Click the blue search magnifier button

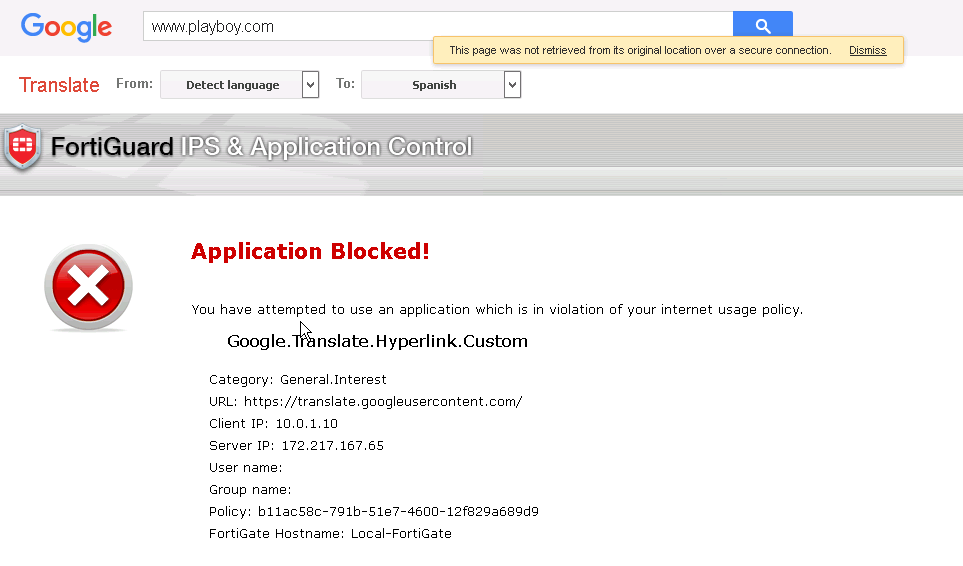(763, 26)
